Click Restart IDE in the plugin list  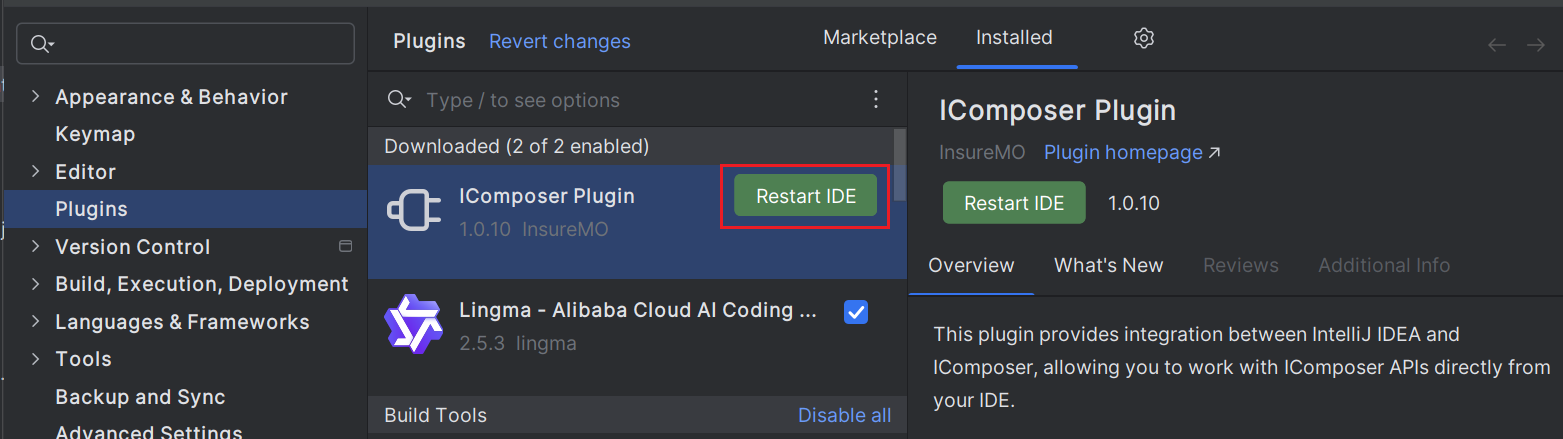click(806, 196)
